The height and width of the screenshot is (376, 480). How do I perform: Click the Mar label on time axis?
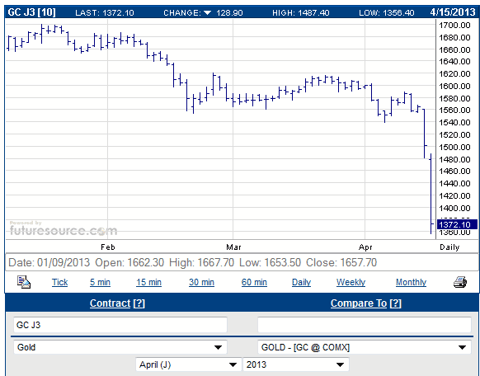pyautogui.click(x=233, y=247)
